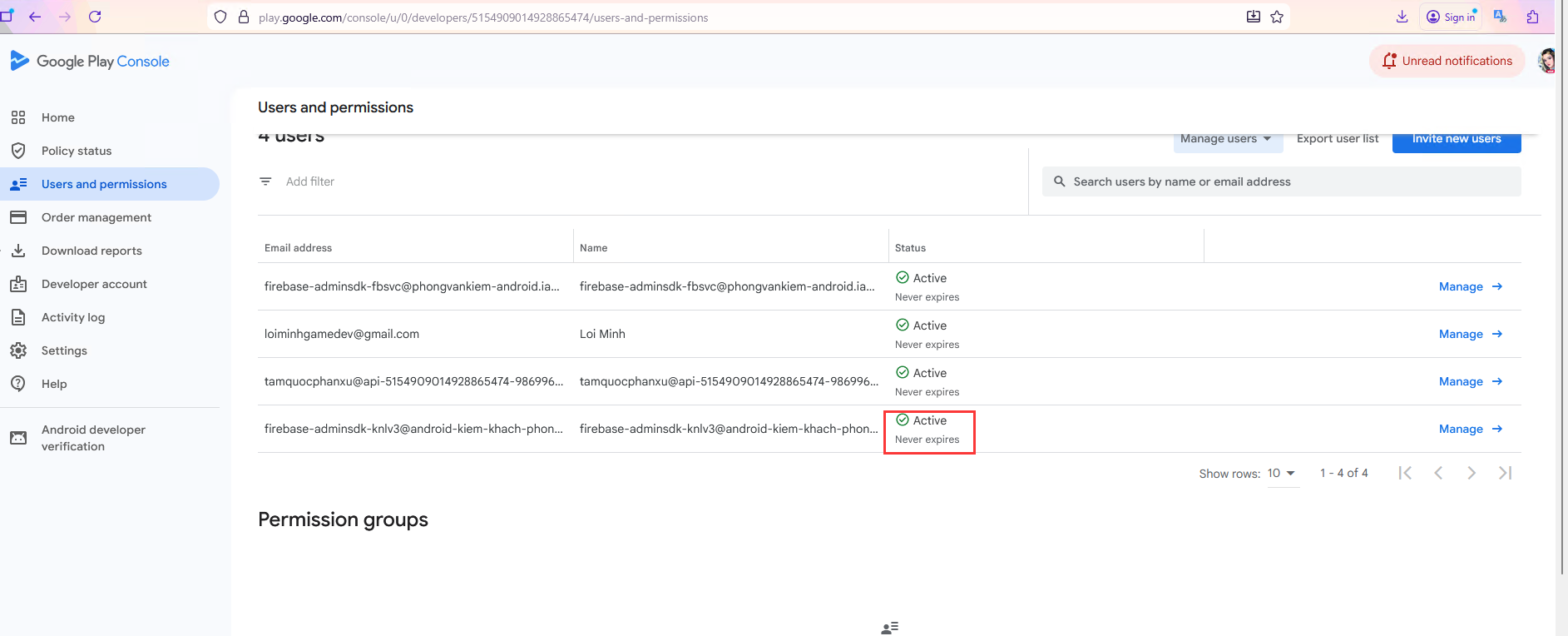Click the Order management card icon
The width and height of the screenshot is (1568, 636).
pyautogui.click(x=18, y=217)
